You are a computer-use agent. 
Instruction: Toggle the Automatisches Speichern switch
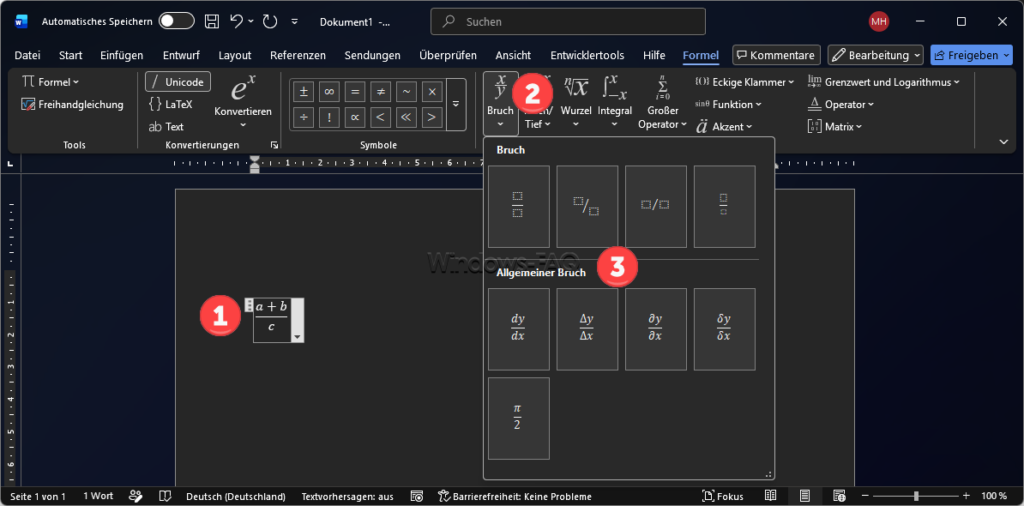(x=176, y=22)
